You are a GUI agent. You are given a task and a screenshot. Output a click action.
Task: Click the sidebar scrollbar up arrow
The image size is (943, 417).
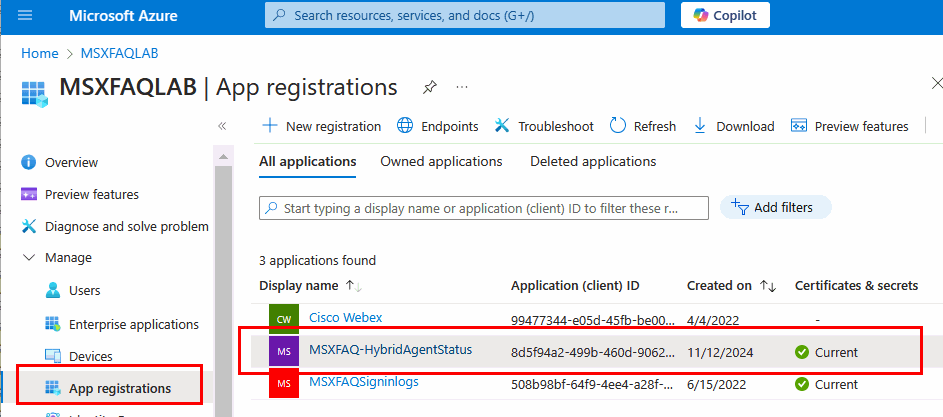pos(223,156)
